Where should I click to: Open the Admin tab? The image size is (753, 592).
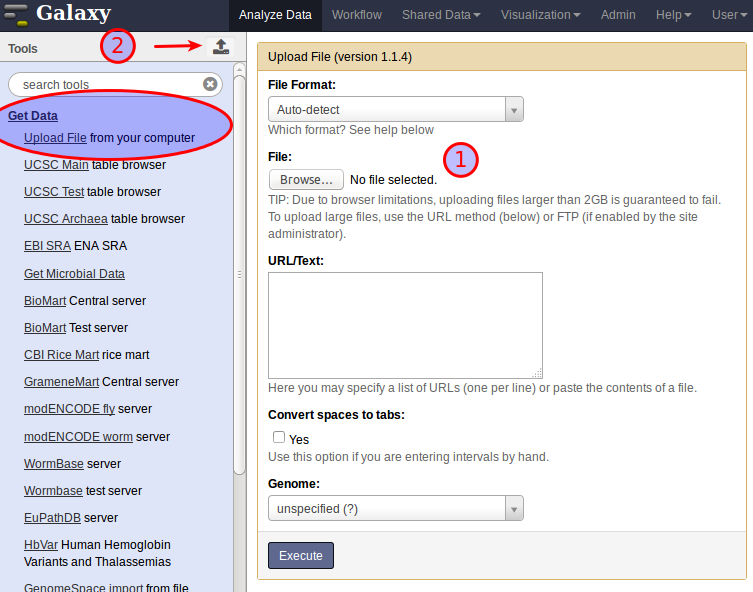(618, 15)
